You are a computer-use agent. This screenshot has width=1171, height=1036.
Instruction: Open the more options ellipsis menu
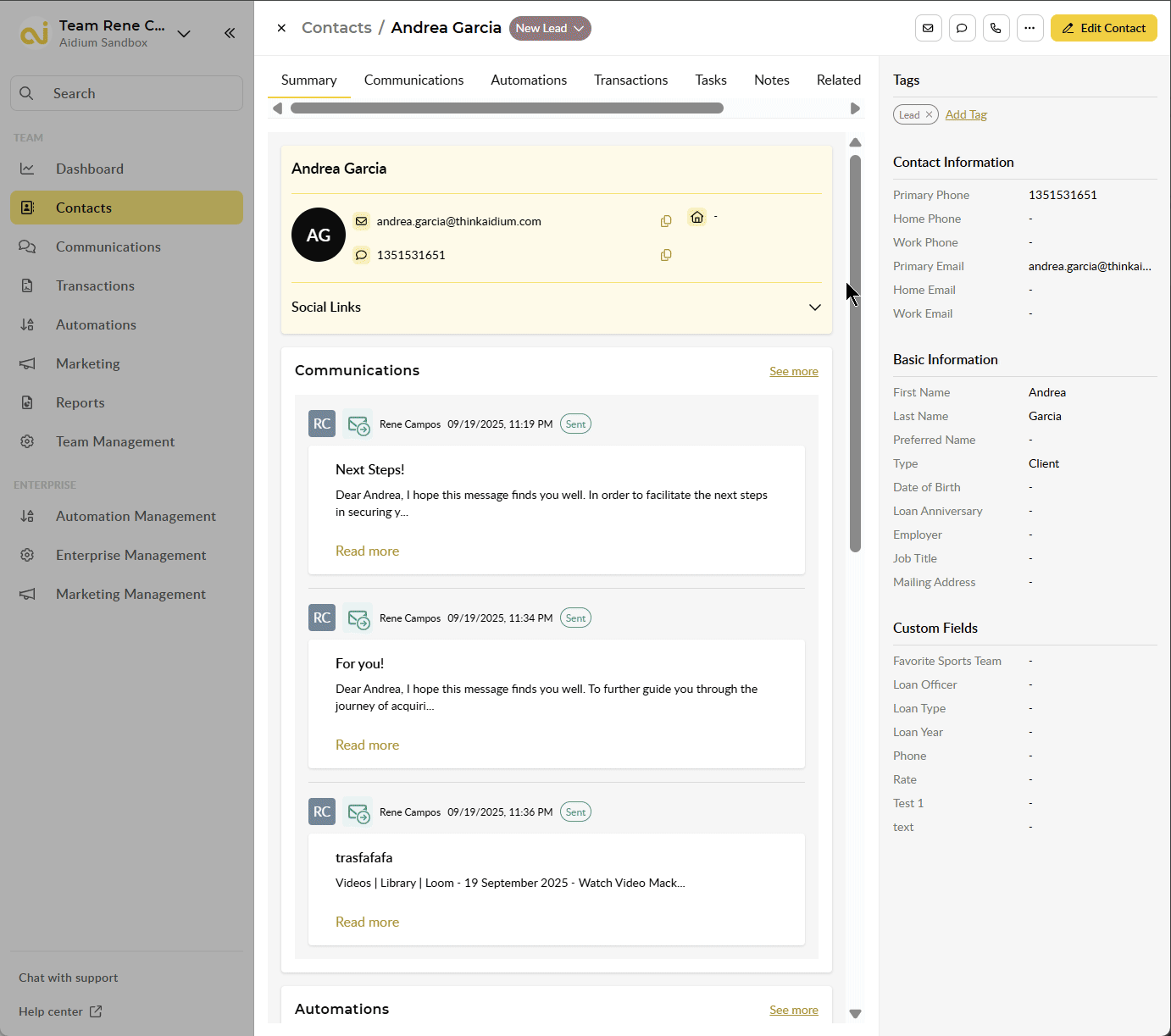pyautogui.click(x=1029, y=28)
